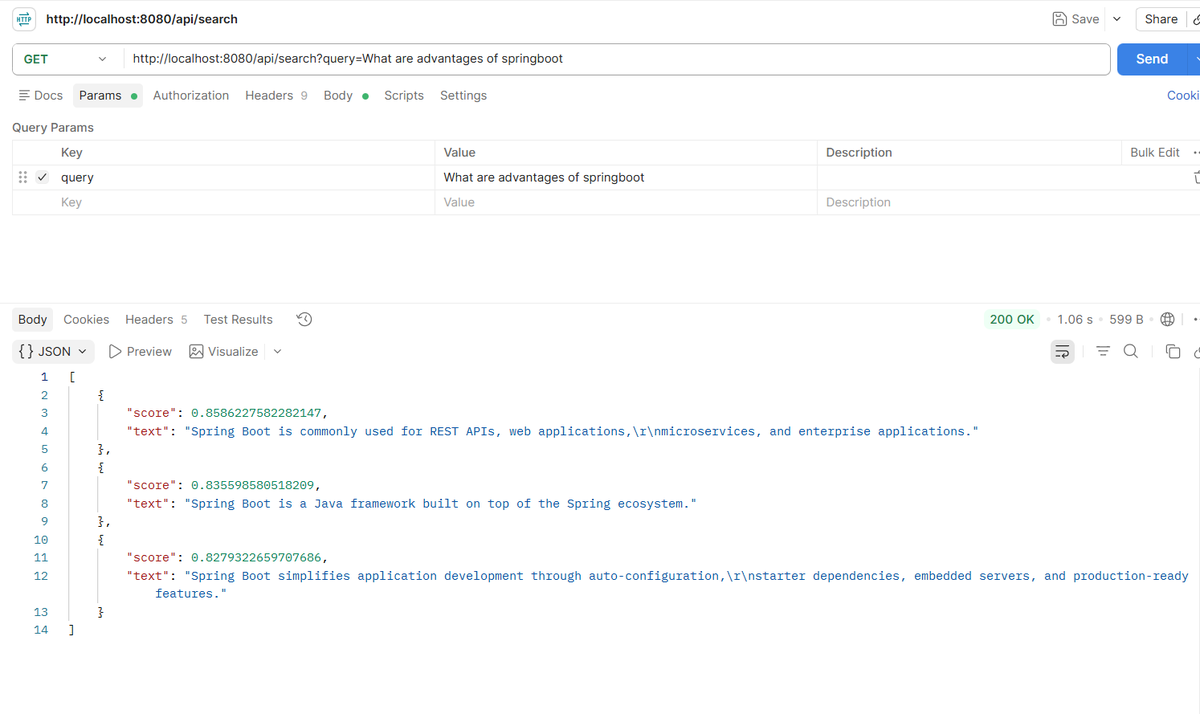Click the Share button
Screen dimensions: 1200x714
click(x=1161, y=19)
